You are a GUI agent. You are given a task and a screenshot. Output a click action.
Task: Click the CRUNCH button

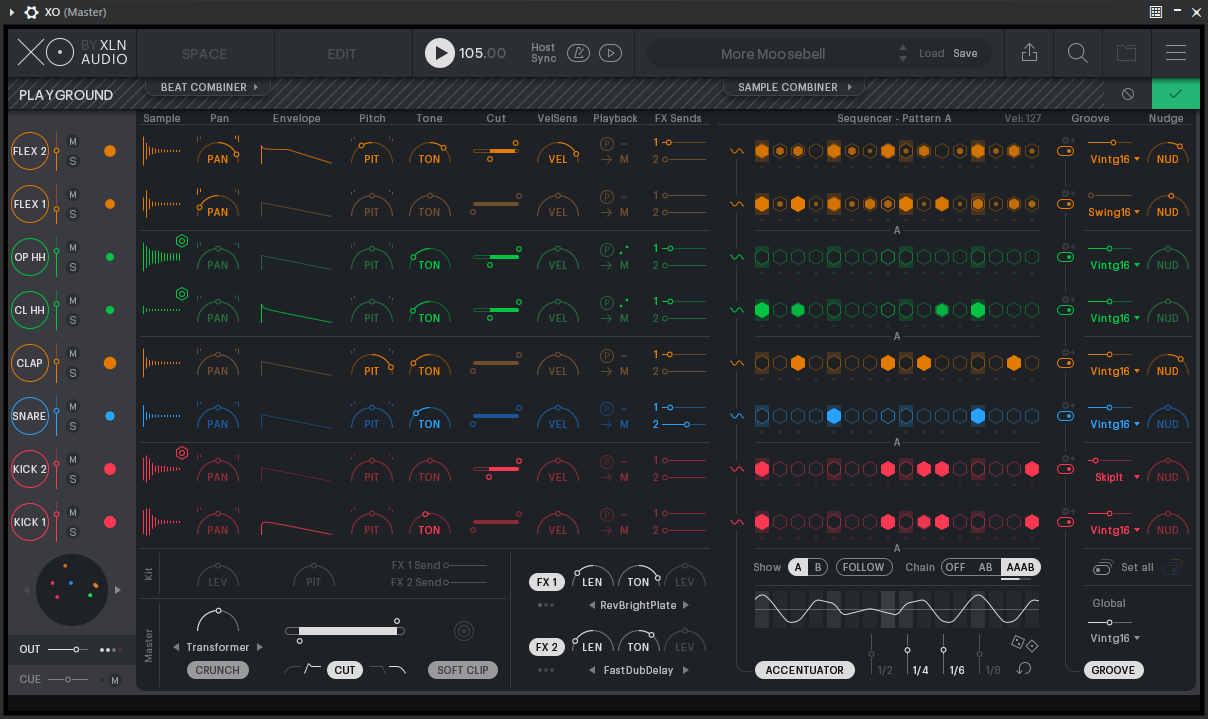click(217, 670)
